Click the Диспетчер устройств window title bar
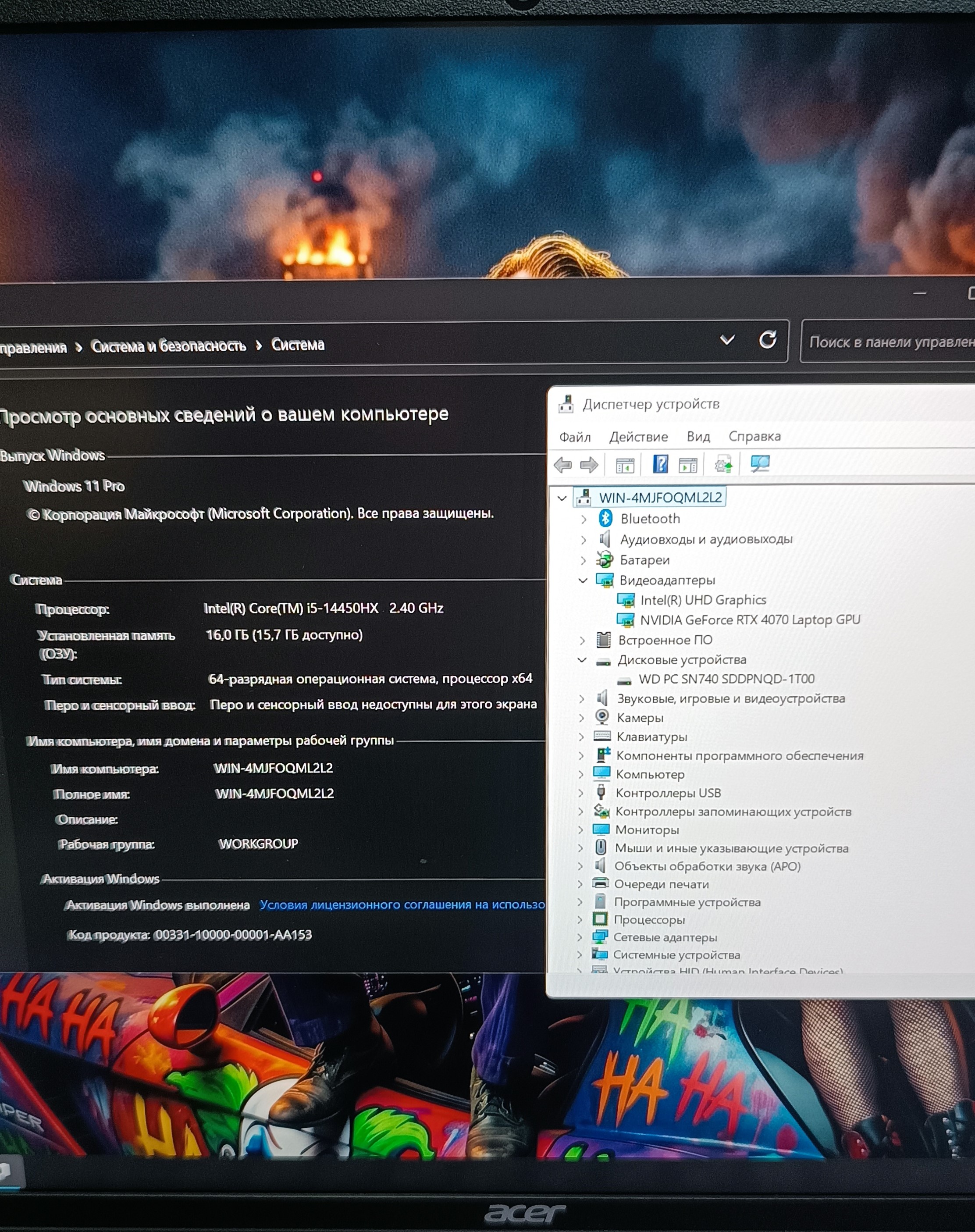Image resolution: width=975 pixels, height=1232 pixels. pos(761,404)
